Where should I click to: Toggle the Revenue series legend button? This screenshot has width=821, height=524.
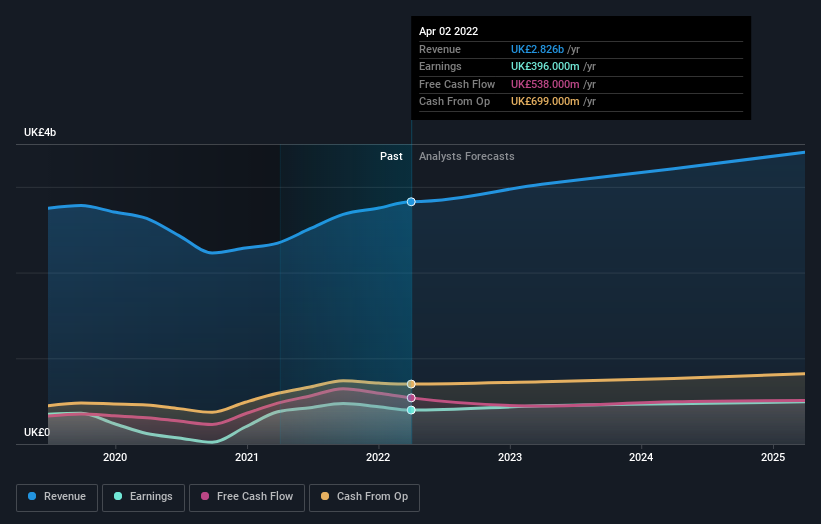point(57,497)
